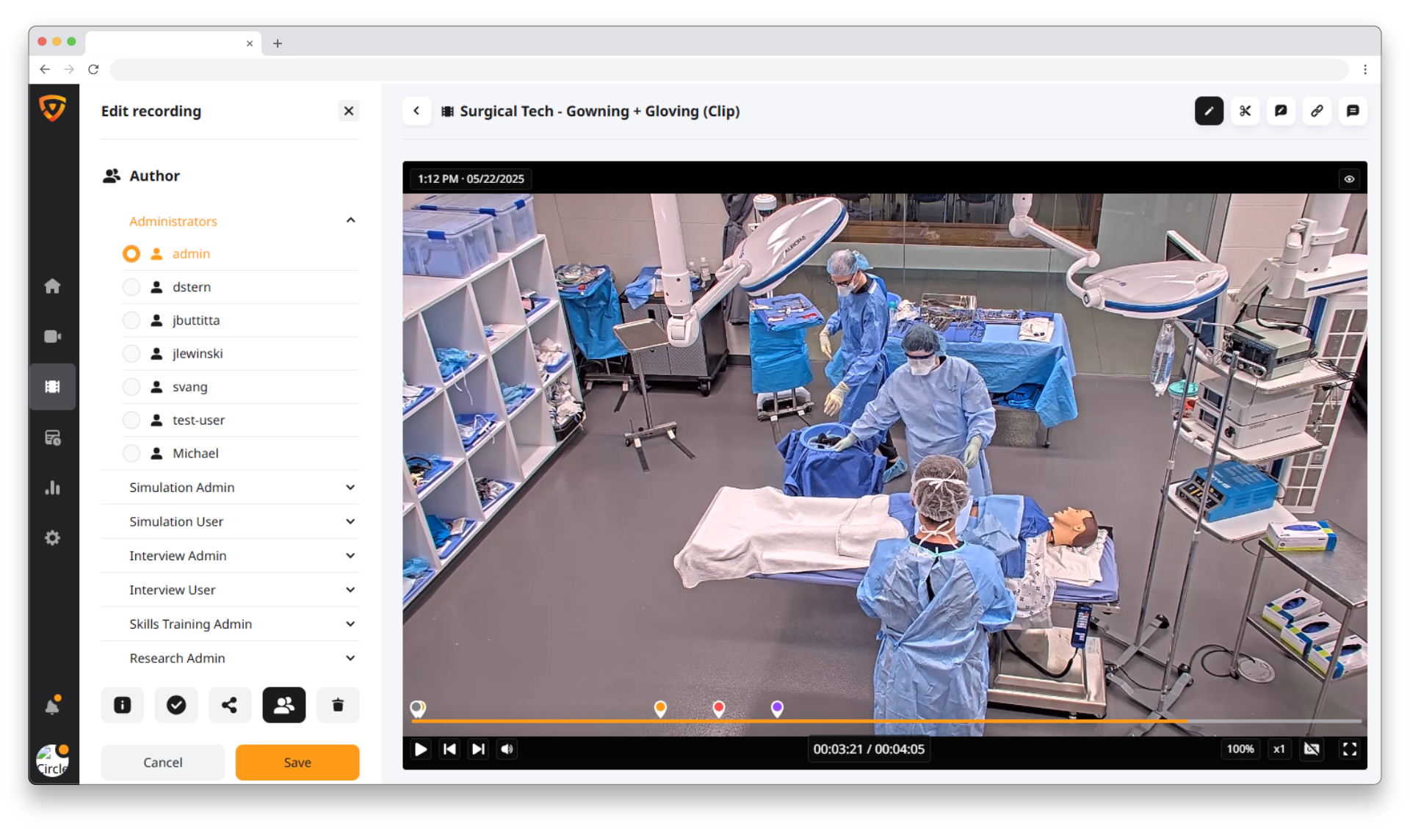The image size is (1410, 840).
Task: Open the settings gear sidebar icon
Action: click(x=52, y=537)
